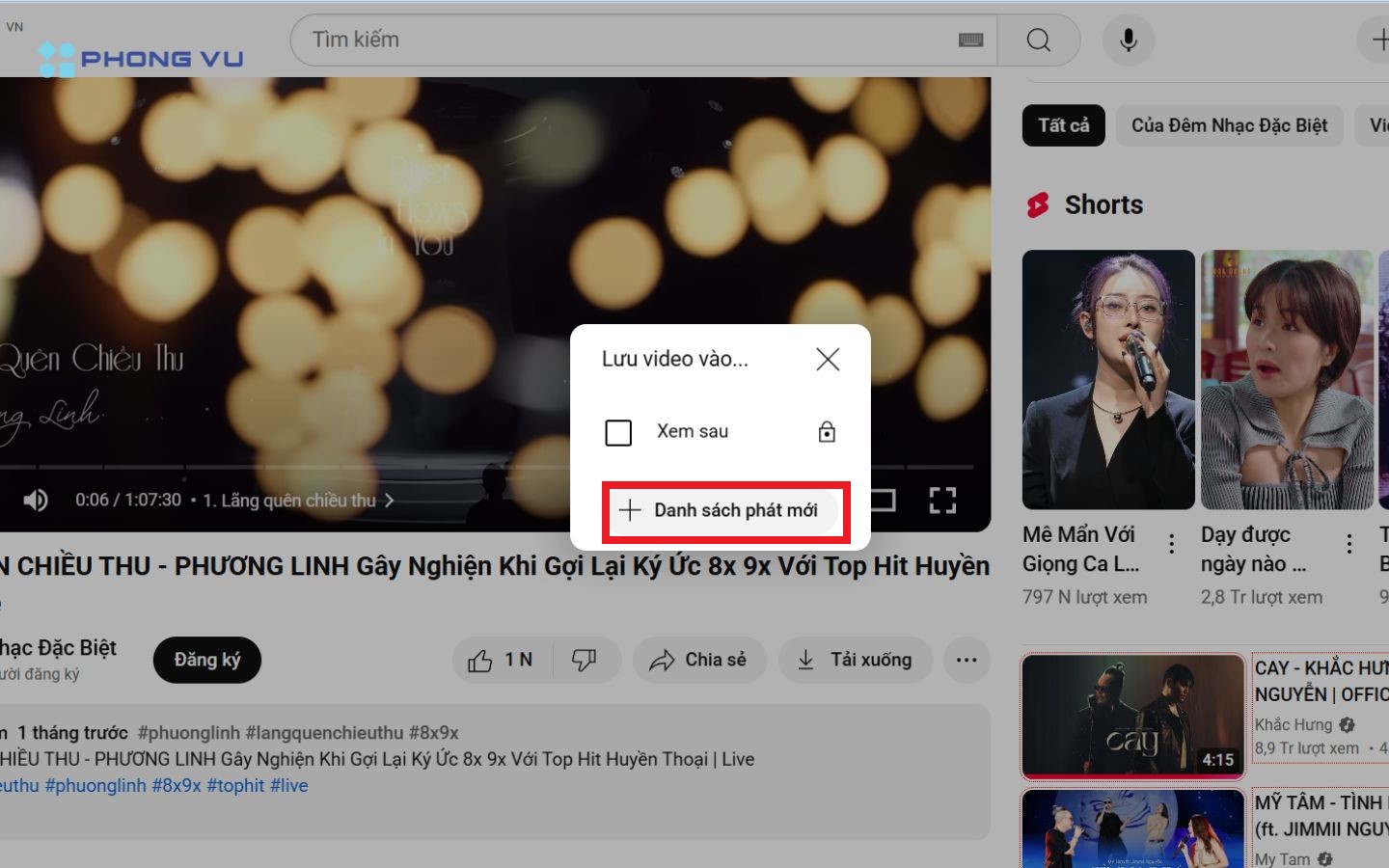The width and height of the screenshot is (1389, 868).
Task: Check the Xem sau checkbox
Action: click(618, 432)
